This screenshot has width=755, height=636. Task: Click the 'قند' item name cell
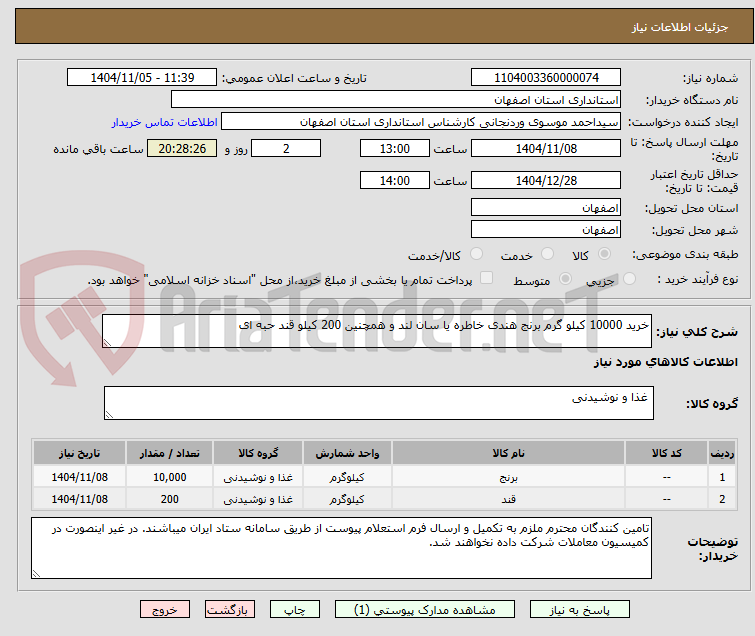click(508, 499)
